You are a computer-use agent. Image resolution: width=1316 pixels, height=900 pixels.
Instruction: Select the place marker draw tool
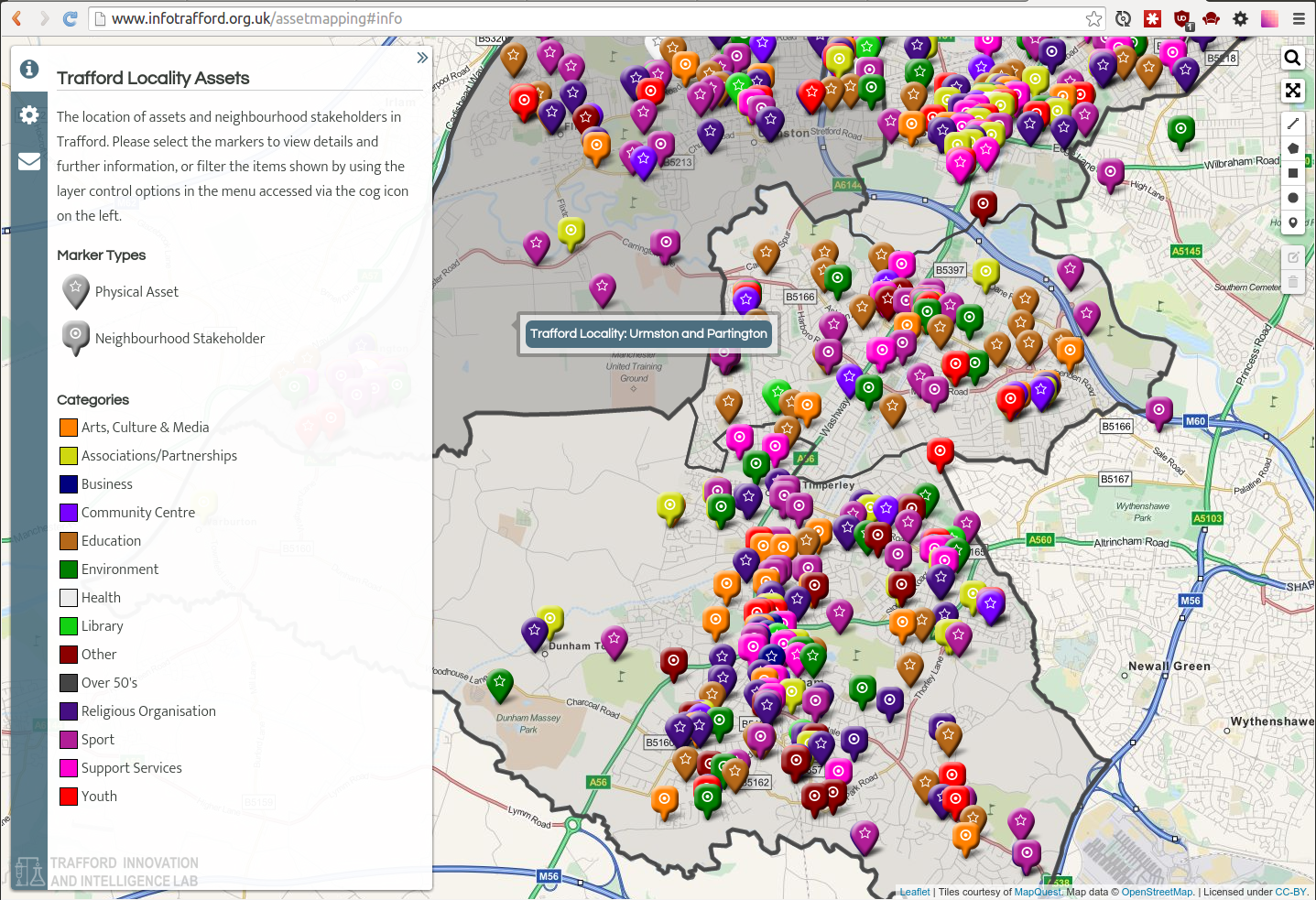(x=1292, y=222)
